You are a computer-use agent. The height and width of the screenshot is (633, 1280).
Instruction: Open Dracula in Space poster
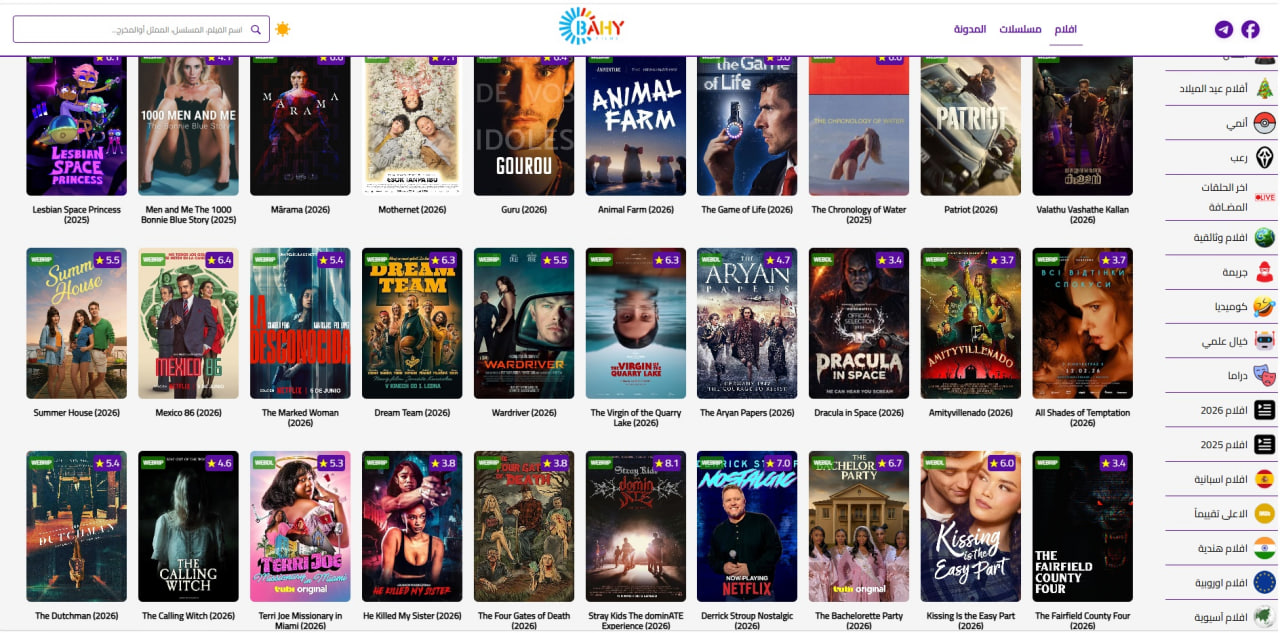(x=859, y=323)
